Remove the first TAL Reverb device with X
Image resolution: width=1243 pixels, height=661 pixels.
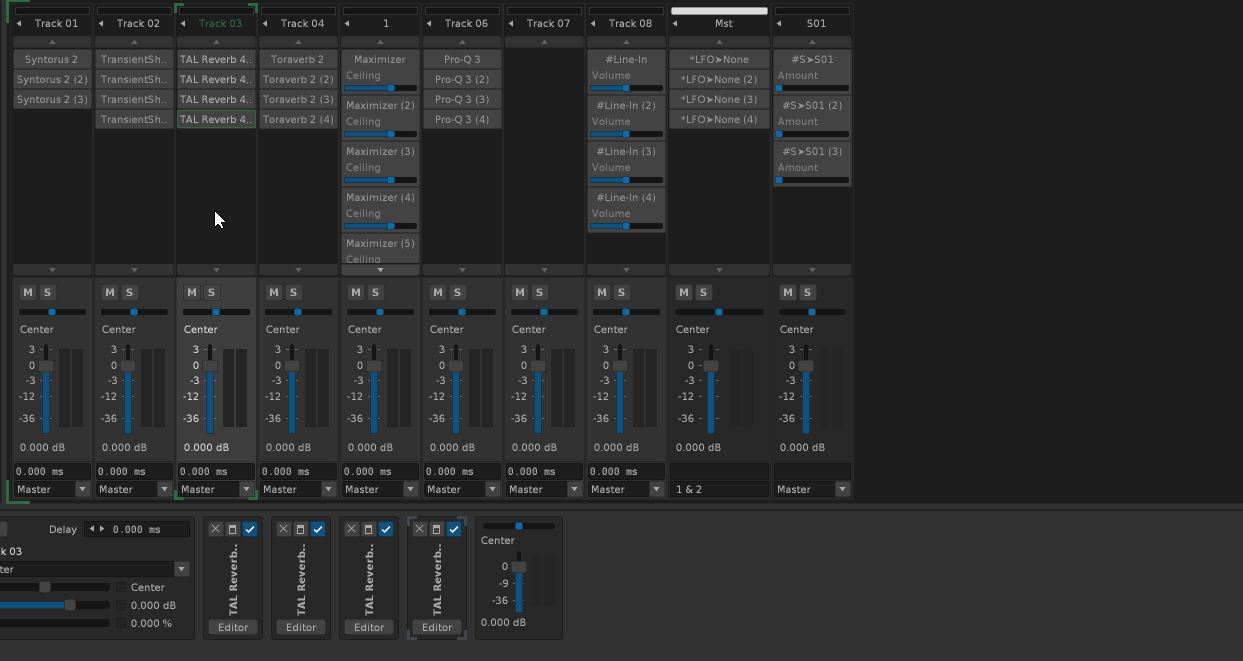click(x=216, y=529)
